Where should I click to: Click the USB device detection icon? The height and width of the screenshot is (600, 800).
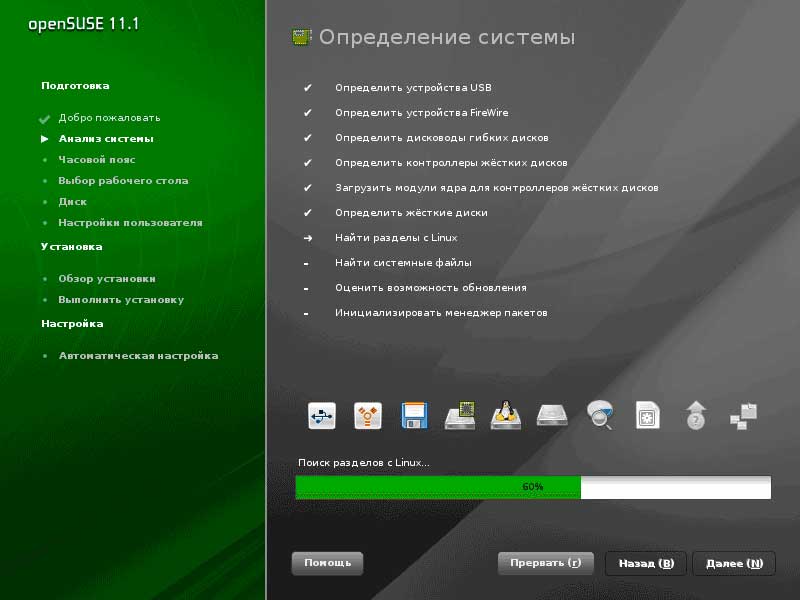coord(322,415)
